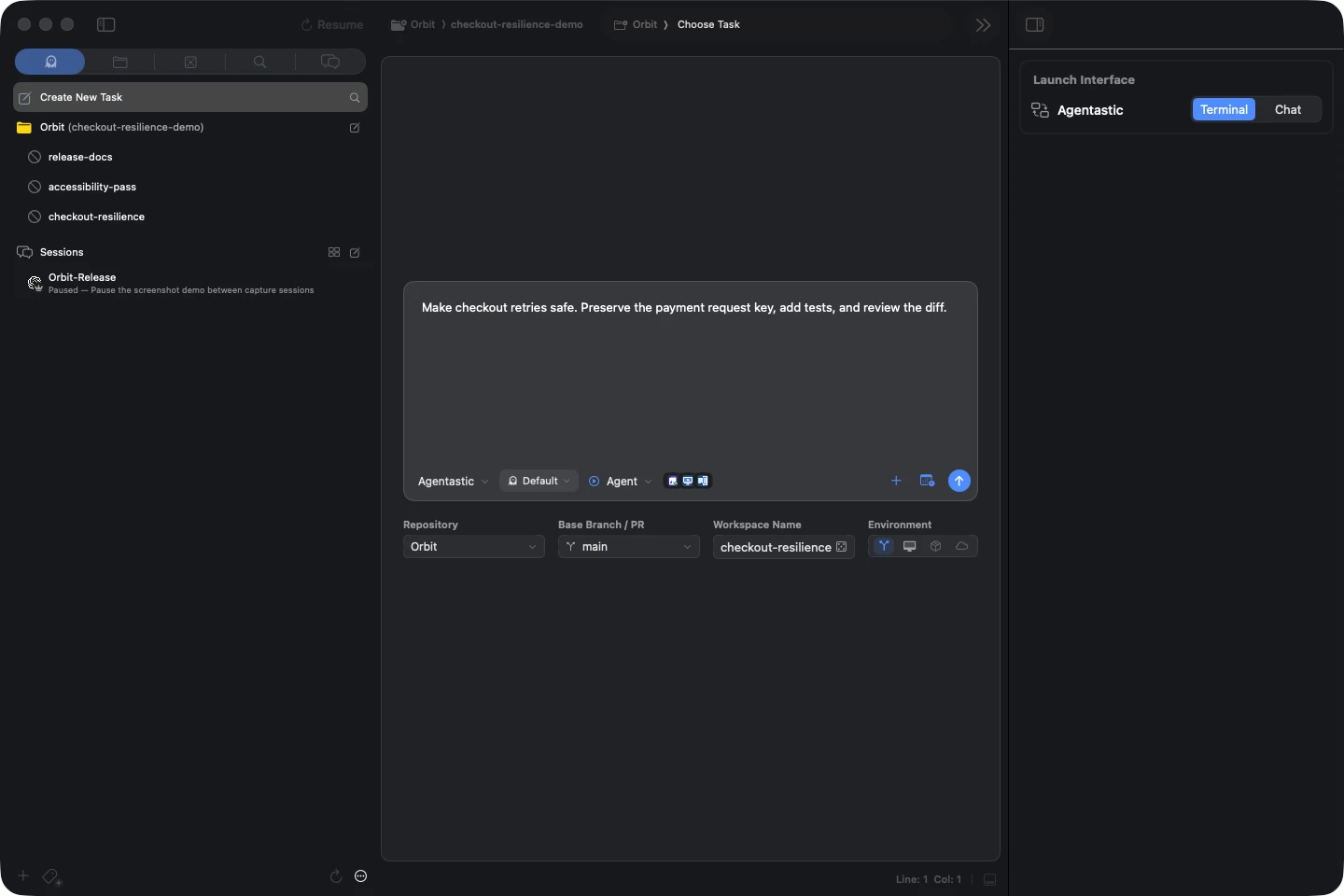Click the grid view icon next to Sessions
The image size is (1344, 896).
coord(334,252)
